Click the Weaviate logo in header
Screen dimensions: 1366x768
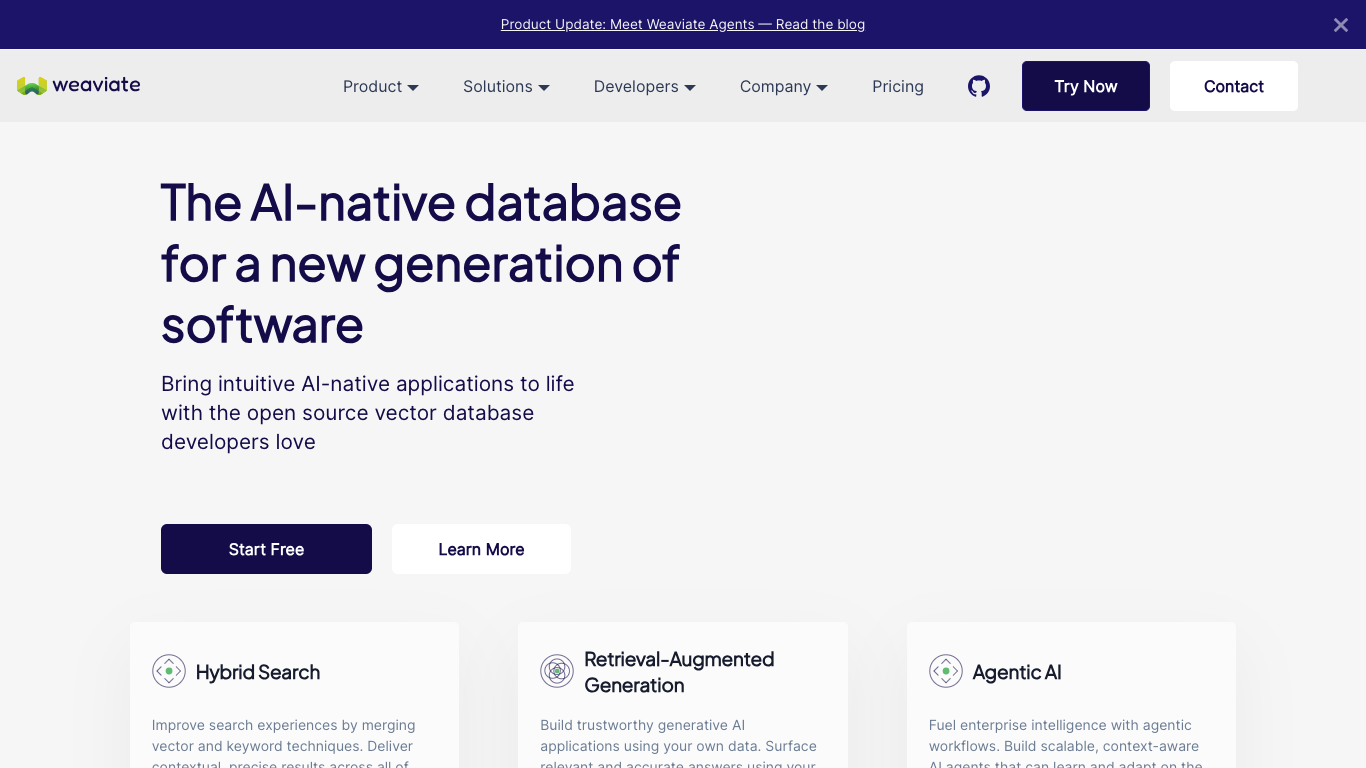(x=78, y=86)
